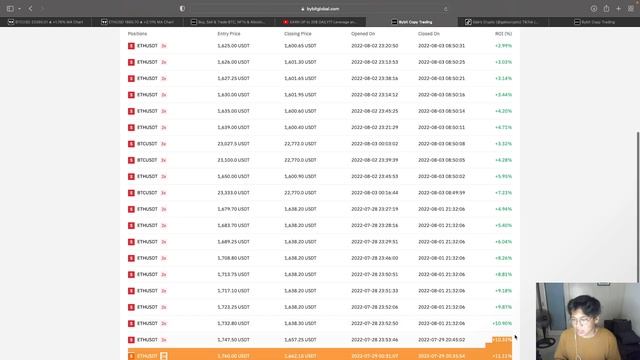Open the Safari downloads icon
The image size is (640, 360).
click(x=594, y=9)
